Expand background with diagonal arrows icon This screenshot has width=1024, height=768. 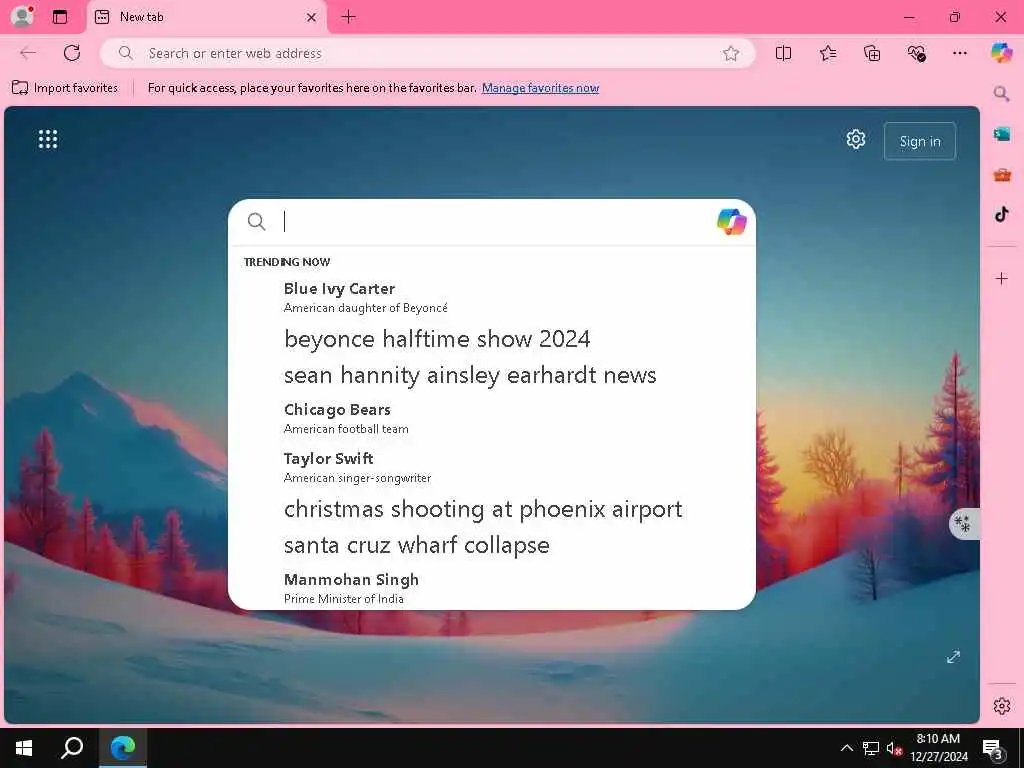coord(953,657)
